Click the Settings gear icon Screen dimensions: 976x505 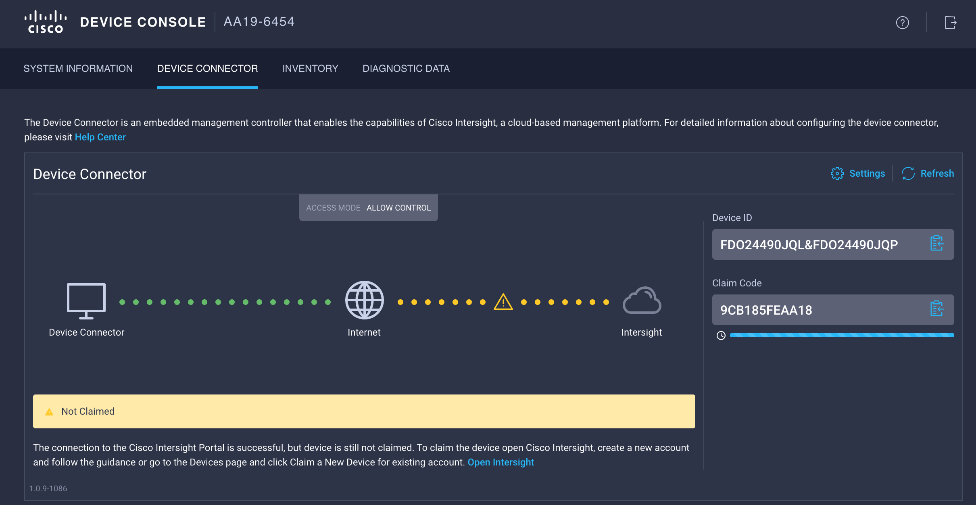pos(837,174)
